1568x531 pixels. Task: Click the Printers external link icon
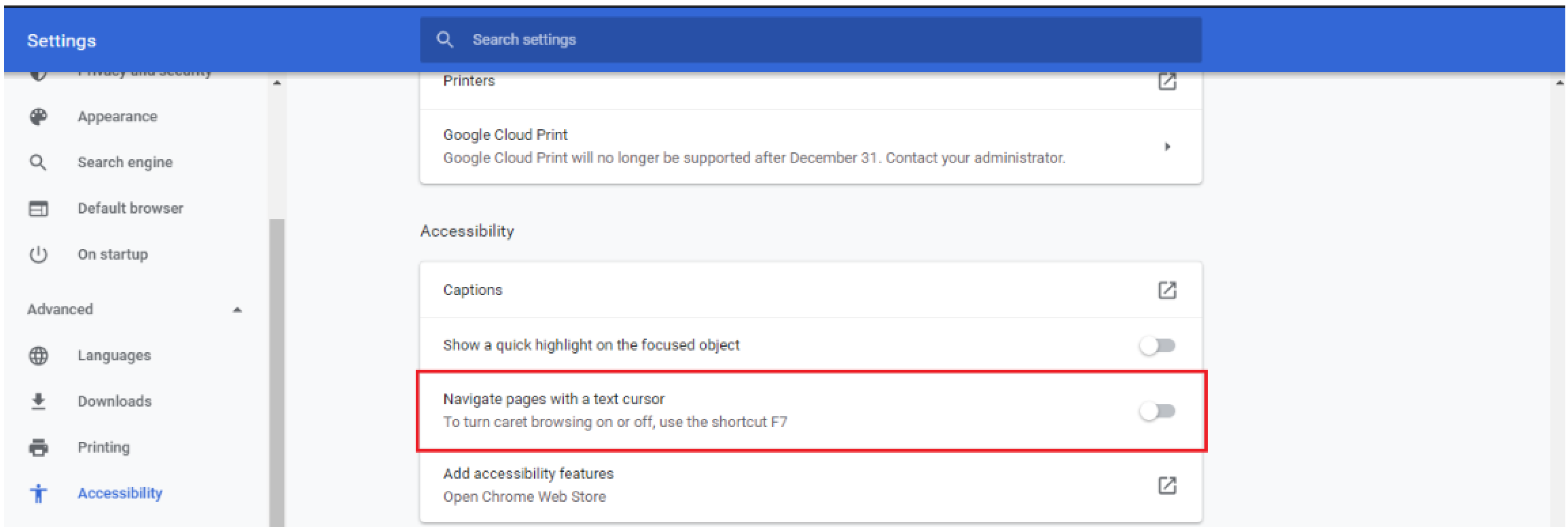[x=1166, y=82]
